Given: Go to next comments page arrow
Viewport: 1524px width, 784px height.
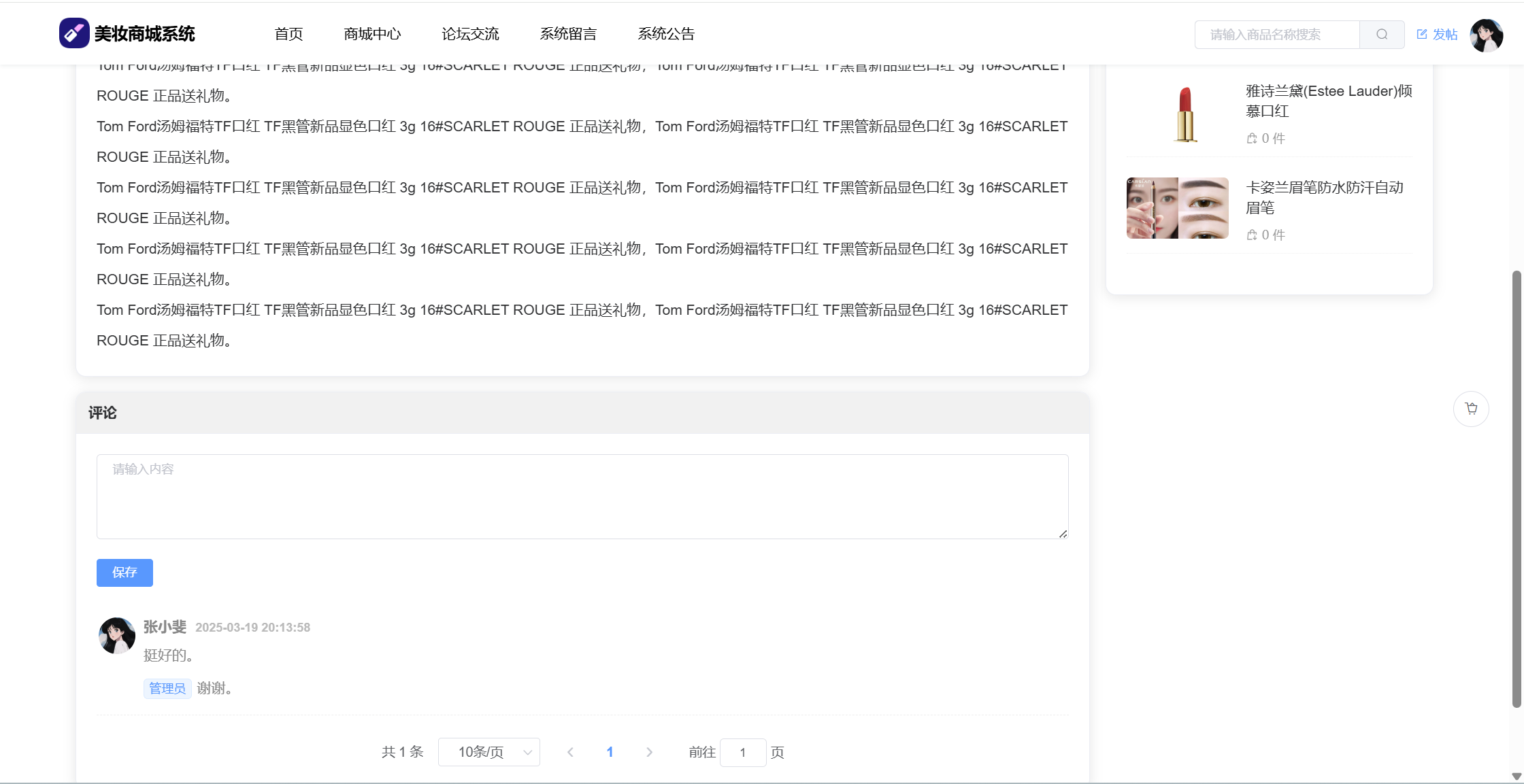Looking at the screenshot, I should coord(649,752).
